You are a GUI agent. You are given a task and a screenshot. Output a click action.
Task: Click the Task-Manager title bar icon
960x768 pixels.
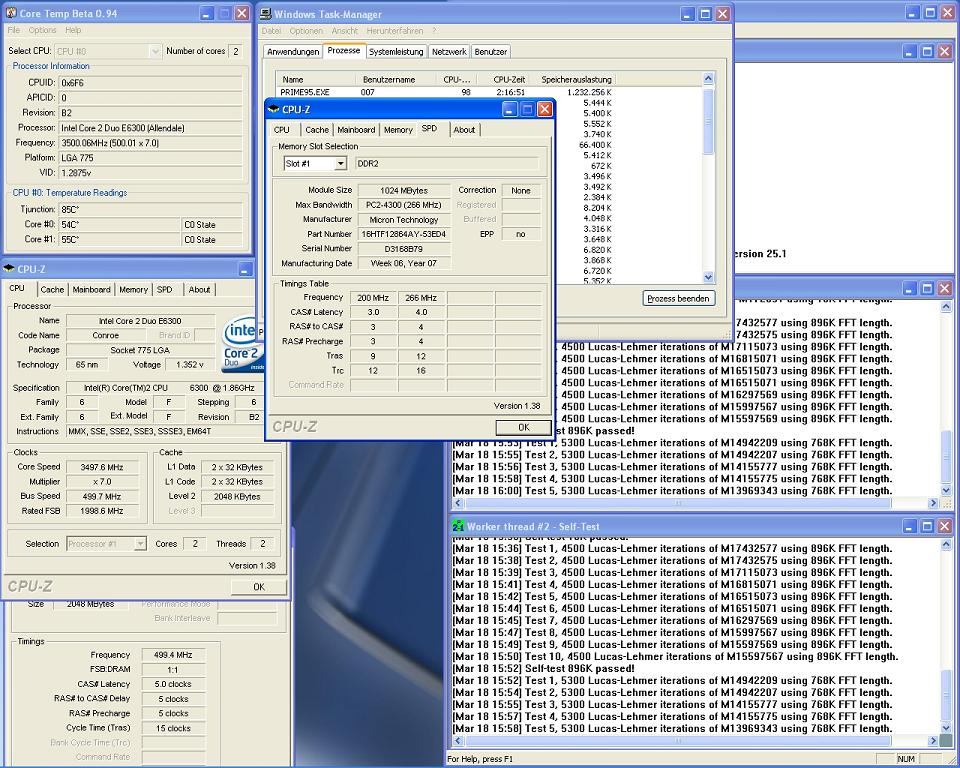pyautogui.click(x=266, y=13)
